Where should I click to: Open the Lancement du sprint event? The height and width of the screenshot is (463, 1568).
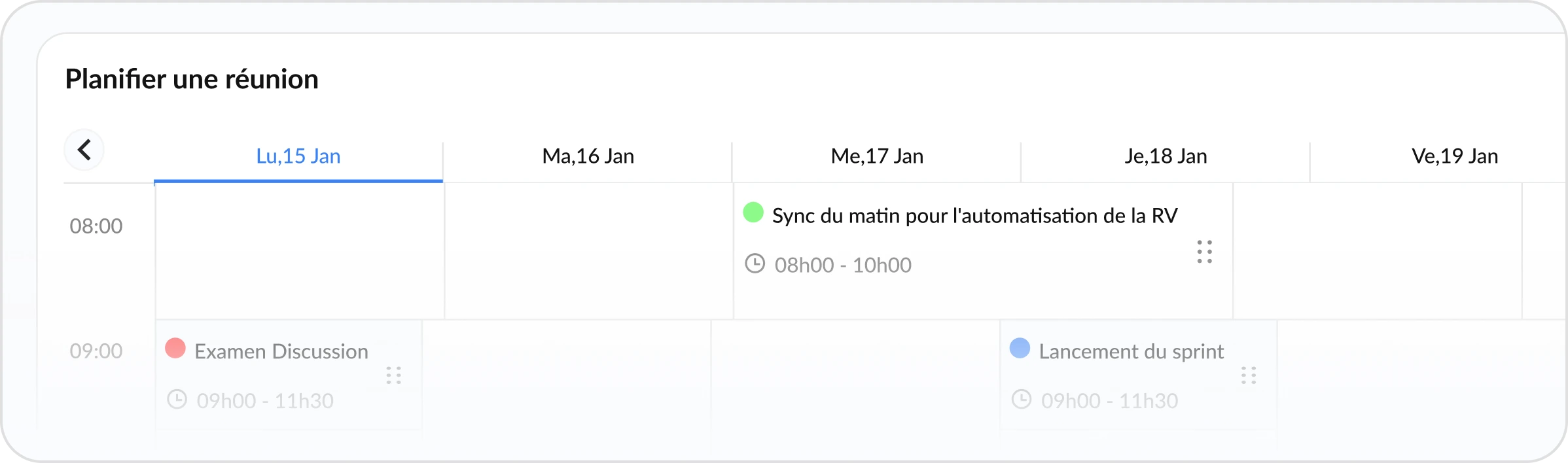[x=1131, y=352]
